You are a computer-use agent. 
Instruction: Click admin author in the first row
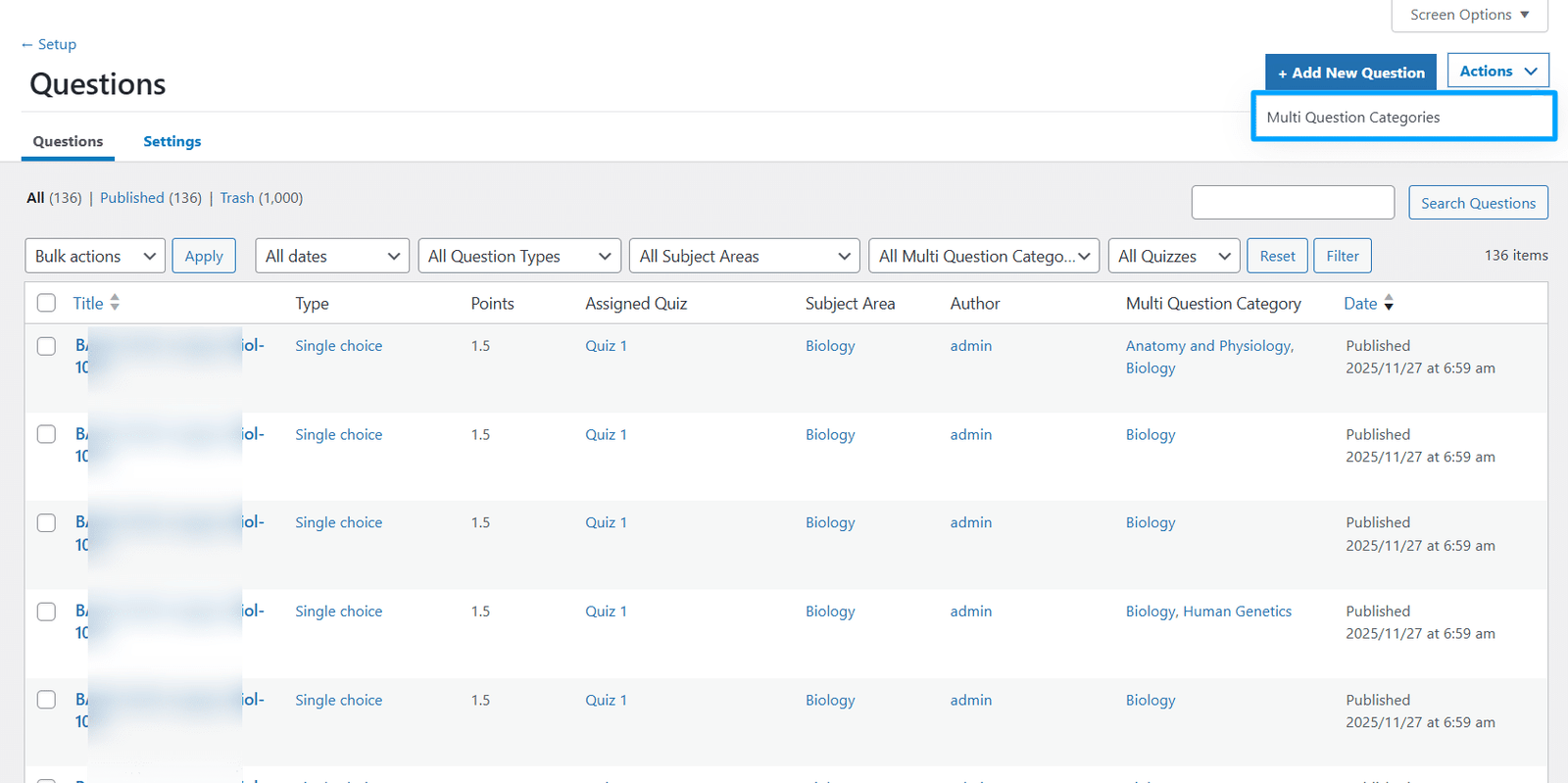click(x=970, y=346)
